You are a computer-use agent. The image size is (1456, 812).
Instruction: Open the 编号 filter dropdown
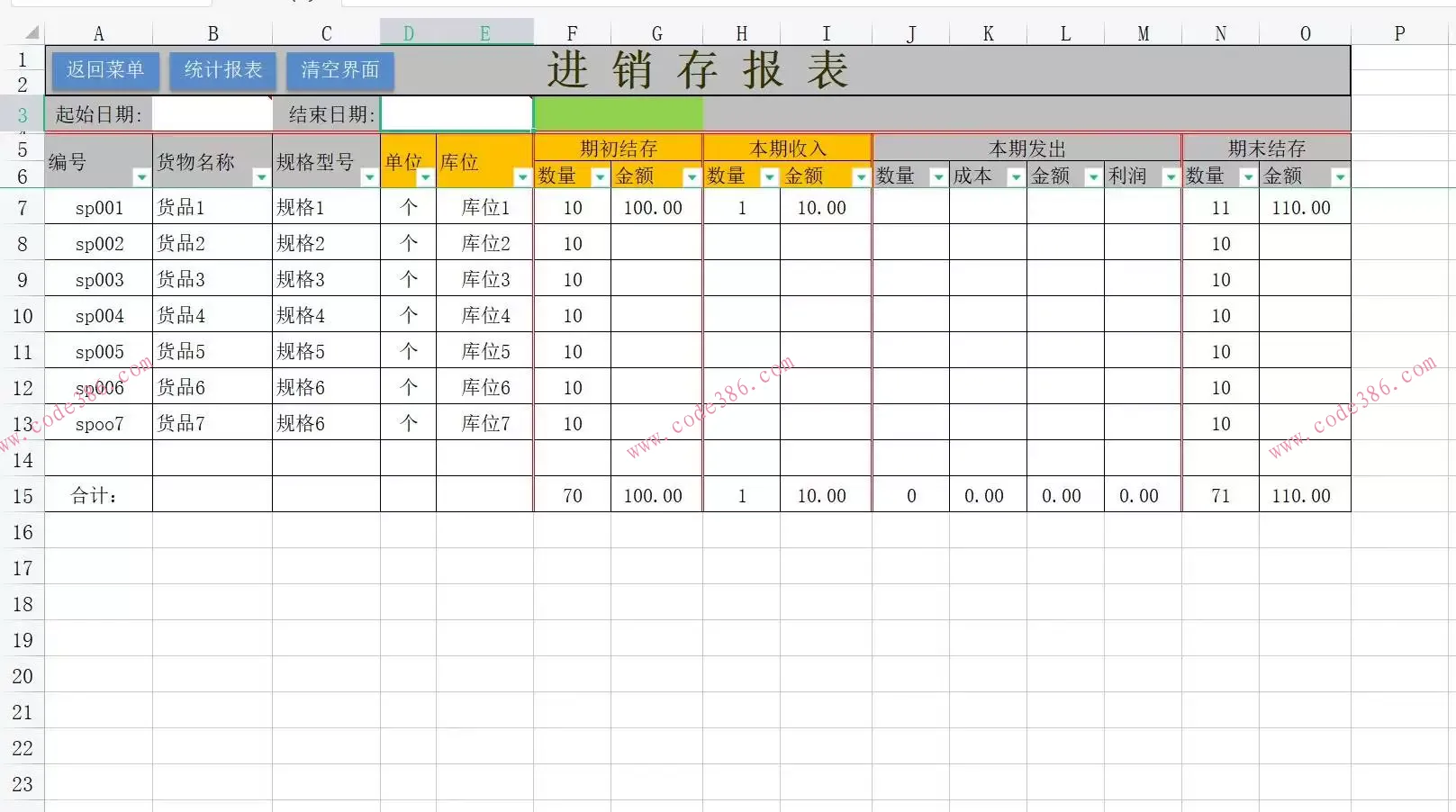(141, 177)
